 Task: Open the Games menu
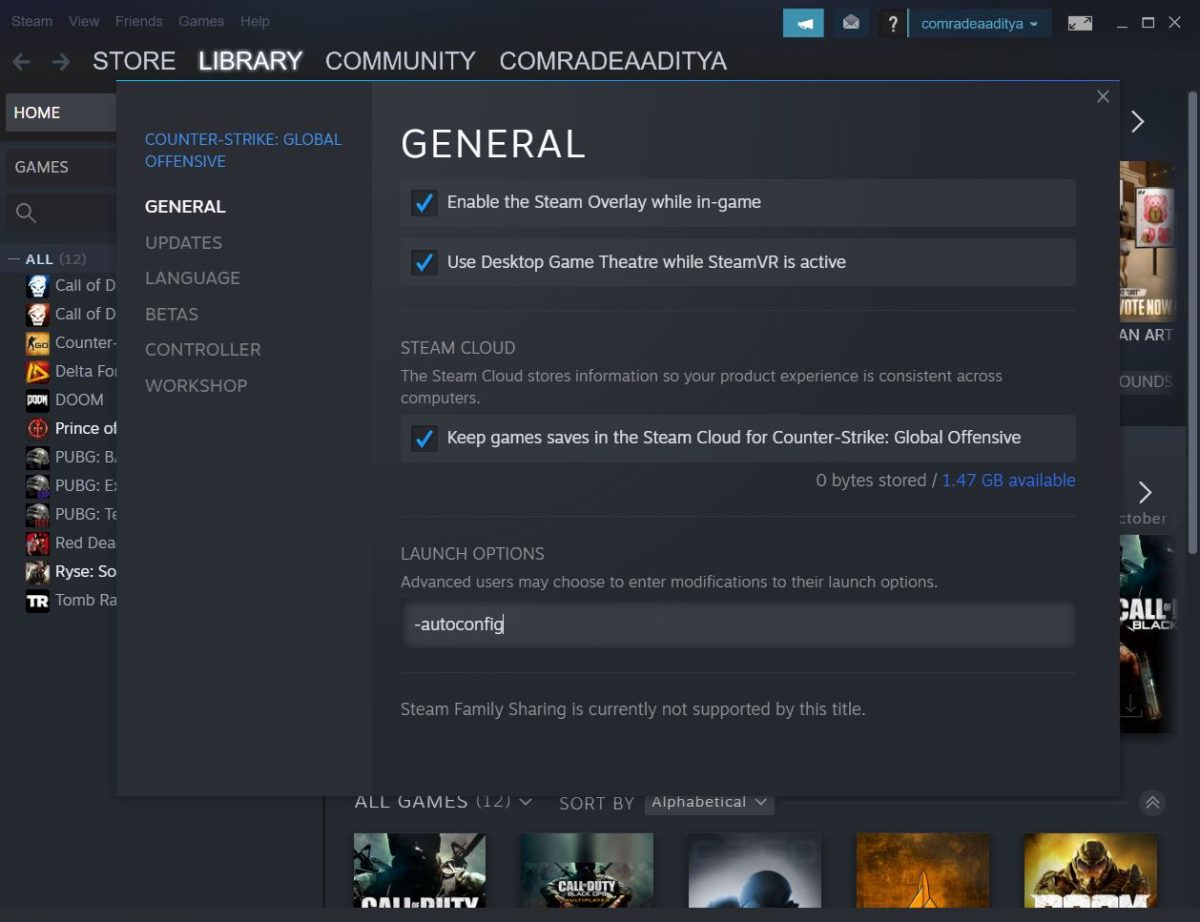(201, 21)
